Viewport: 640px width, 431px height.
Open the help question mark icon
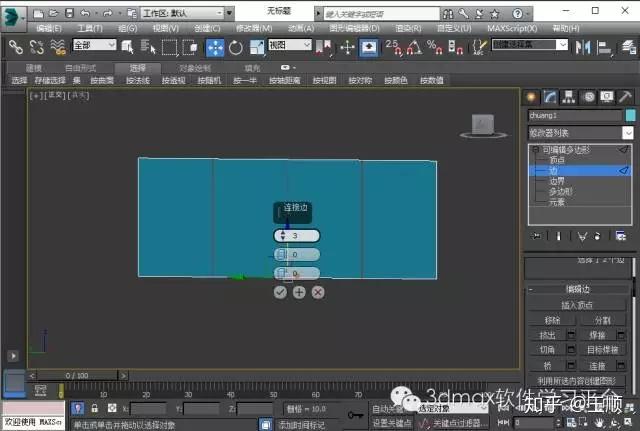pyautogui.click(x=517, y=14)
